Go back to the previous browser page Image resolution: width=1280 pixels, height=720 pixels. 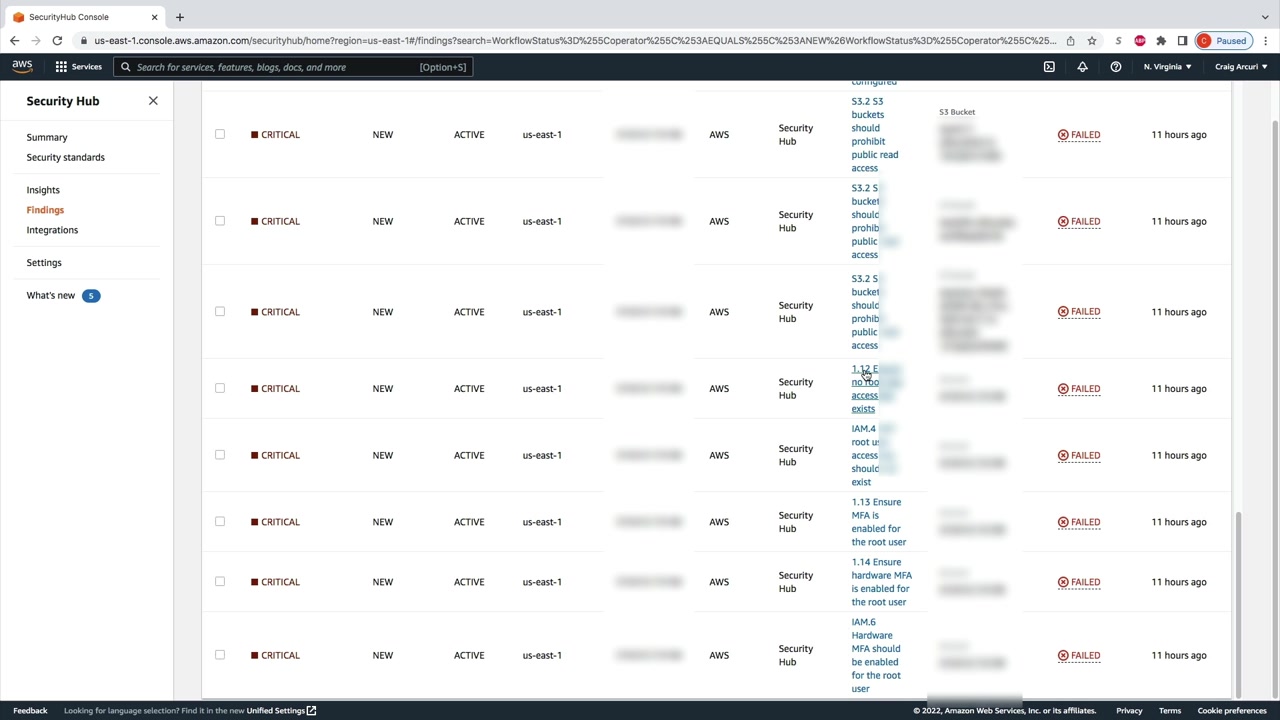[14, 41]
